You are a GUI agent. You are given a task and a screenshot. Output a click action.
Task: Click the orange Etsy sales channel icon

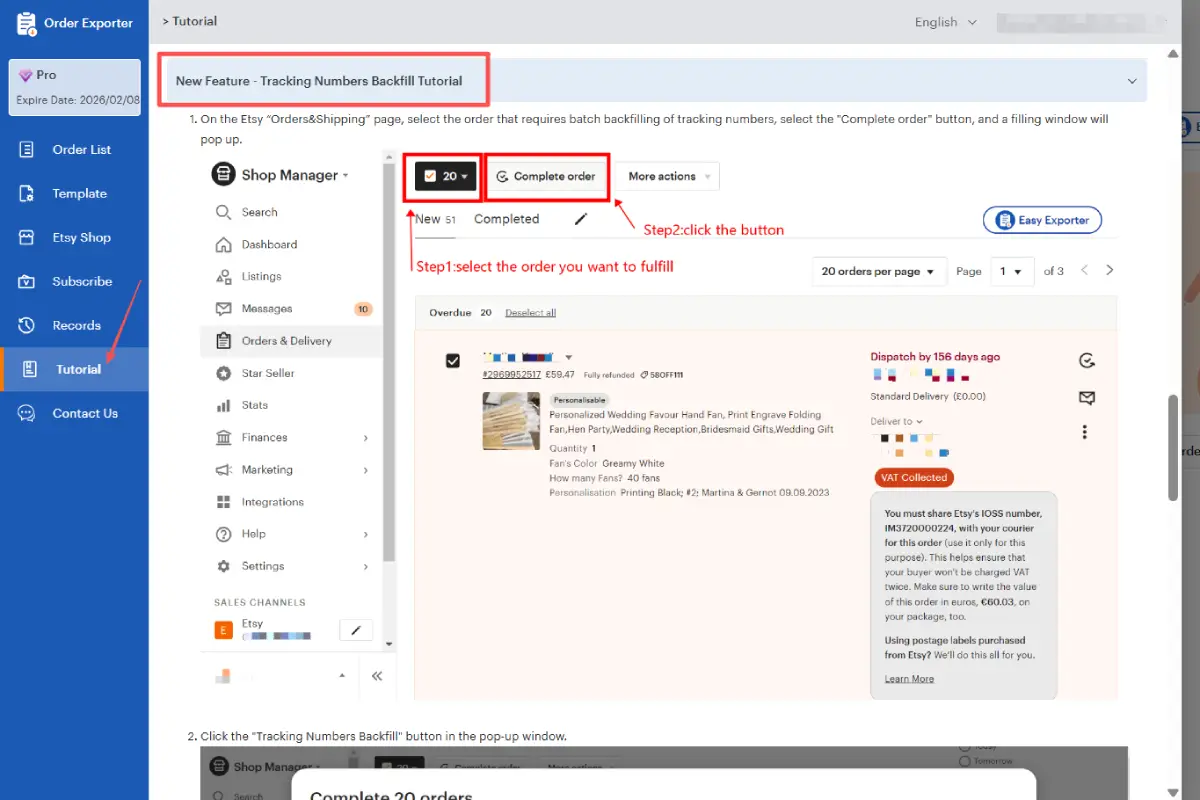pos(224,630)
